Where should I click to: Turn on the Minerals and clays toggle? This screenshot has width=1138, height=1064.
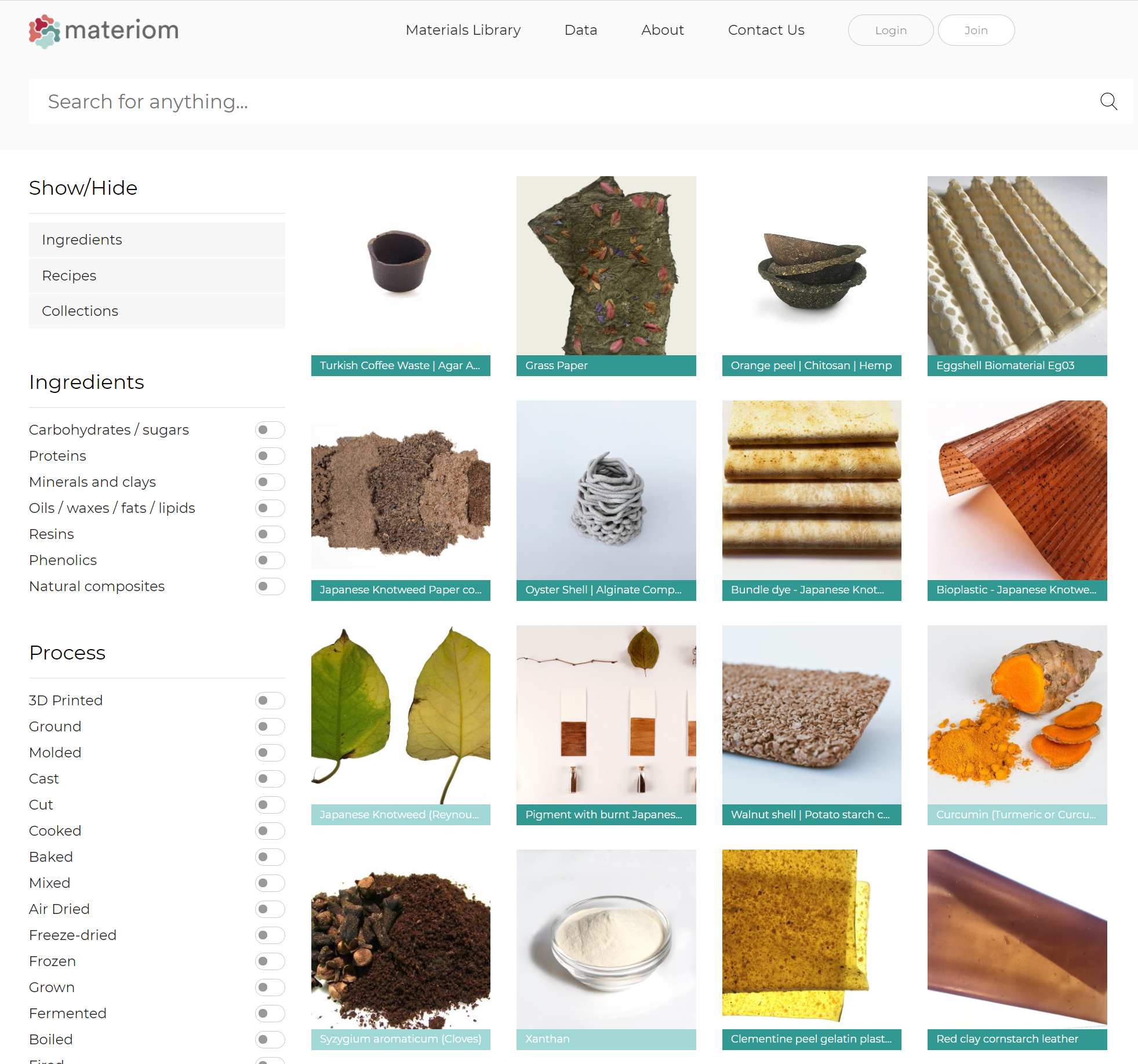coord(270,482)
